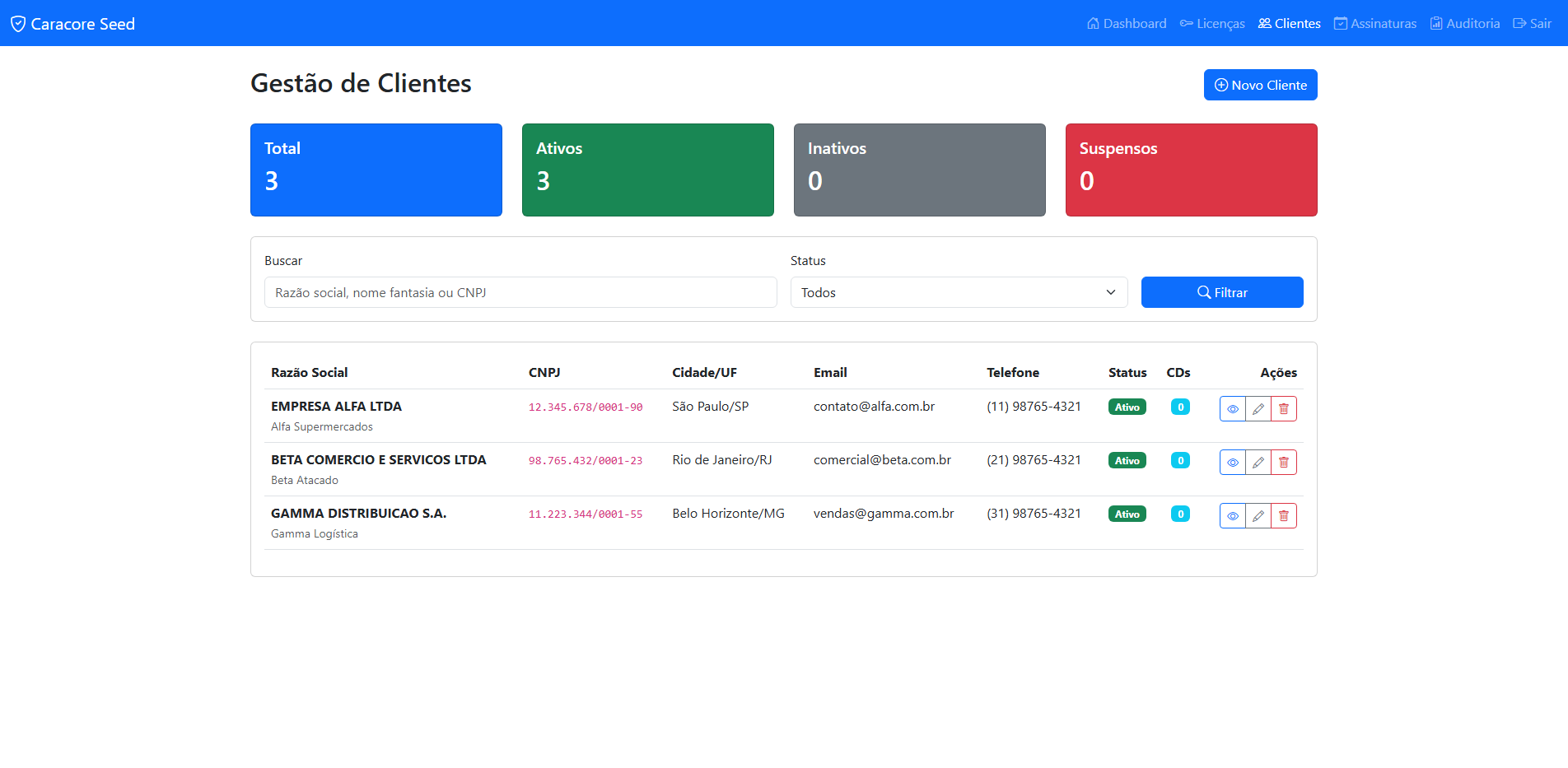This screenshot has width=1568, height=768.
Task: Click the view eye icon for EMPRESA ALFA LTDA
Action: [x=1232, y=409]
